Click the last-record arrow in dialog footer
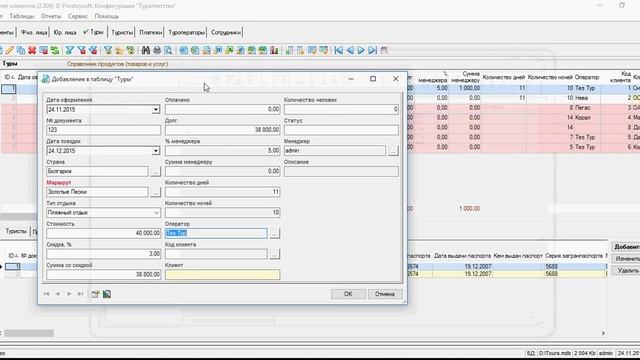Viewport: 640px width, 360px height. (80, 294)
